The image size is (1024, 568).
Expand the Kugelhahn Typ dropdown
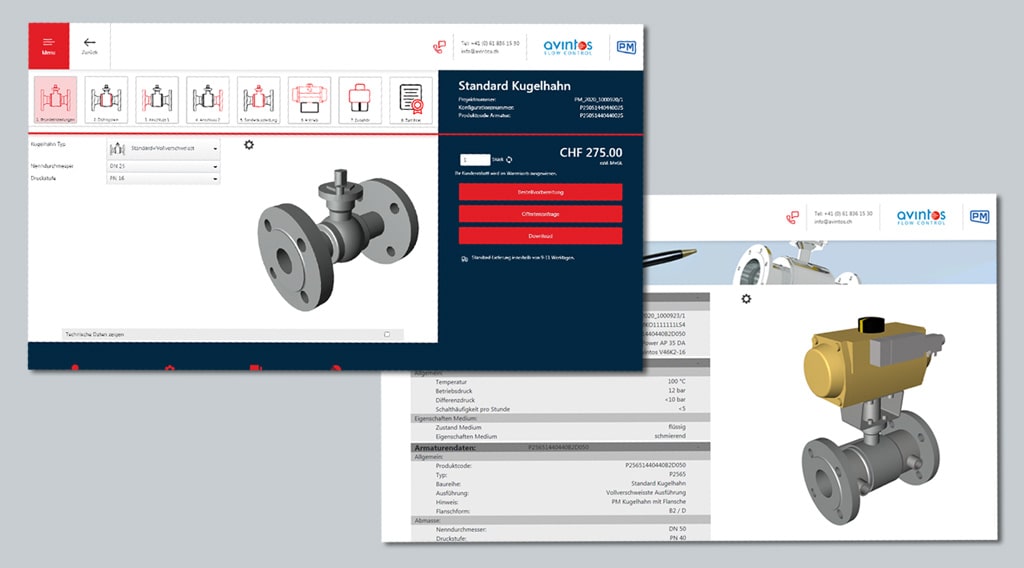(x=163, y=149)
